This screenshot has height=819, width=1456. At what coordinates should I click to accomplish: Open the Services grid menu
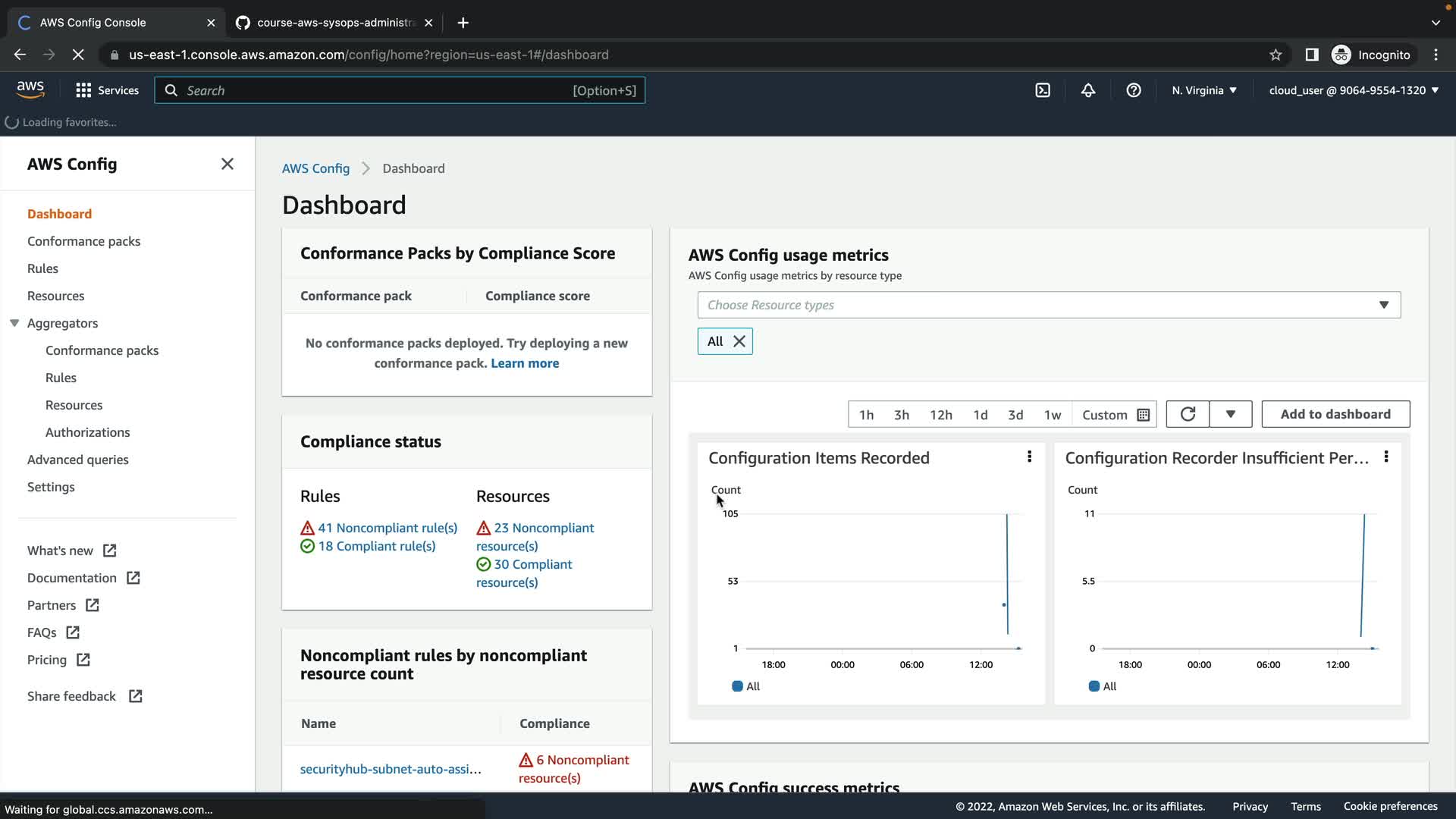(107, 90)
